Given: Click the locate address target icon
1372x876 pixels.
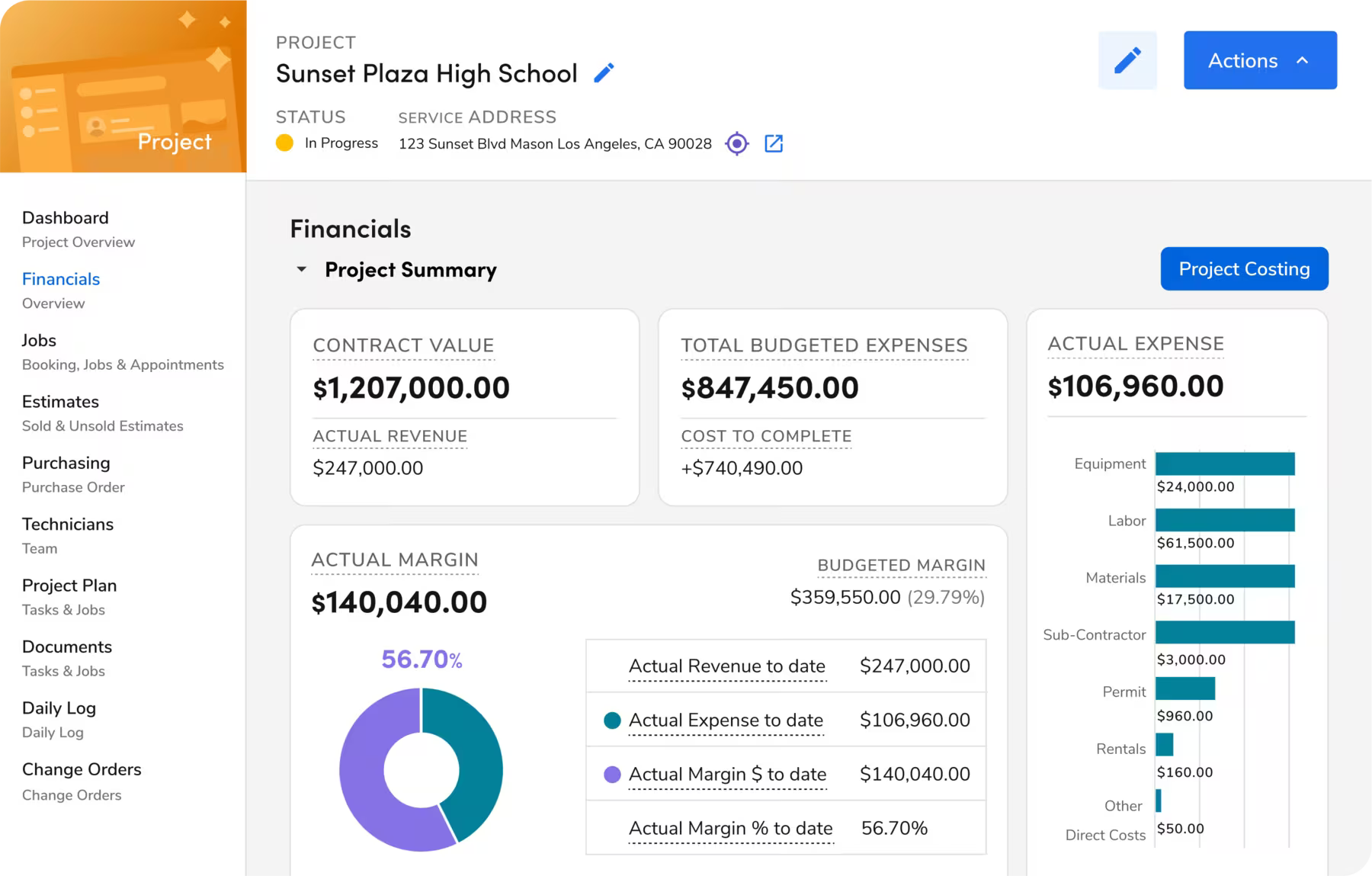Looking at the screenshot, I should click(x=737, y=143).
